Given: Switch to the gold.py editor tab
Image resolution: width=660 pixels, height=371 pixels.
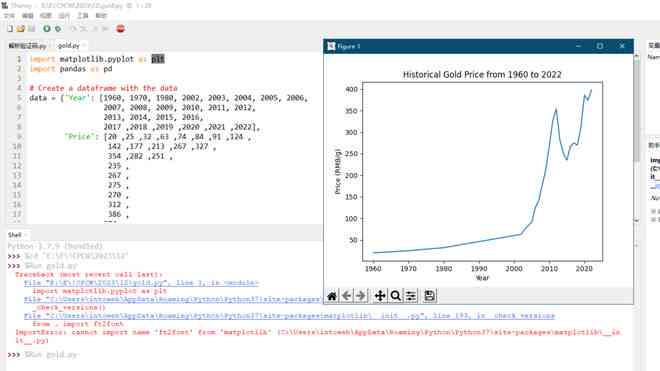Looking at the screenshot, I should [x=68, y=45].
